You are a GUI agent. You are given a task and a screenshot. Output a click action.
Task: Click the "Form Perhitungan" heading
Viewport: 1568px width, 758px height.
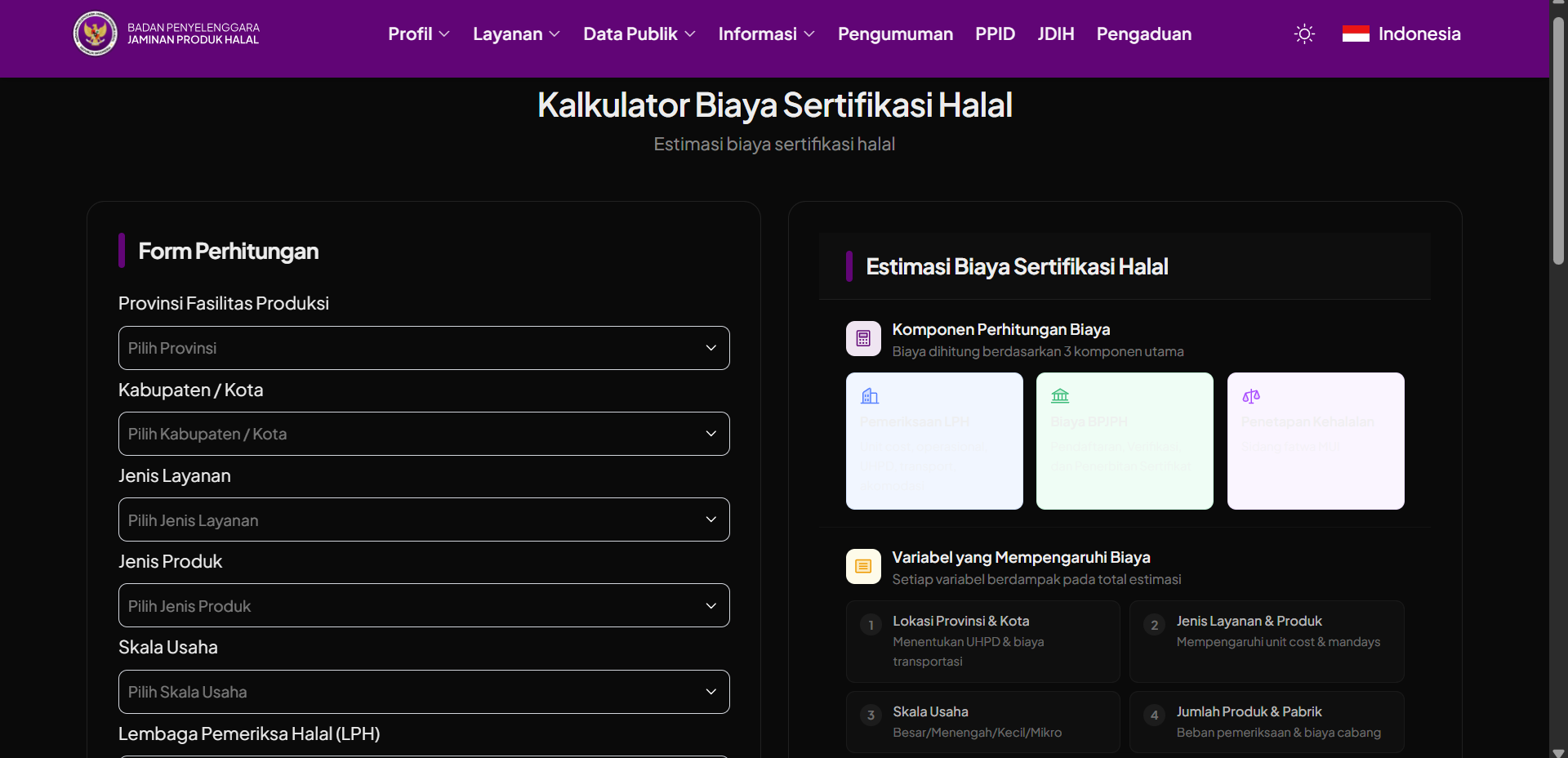click(x=229, y=251)
